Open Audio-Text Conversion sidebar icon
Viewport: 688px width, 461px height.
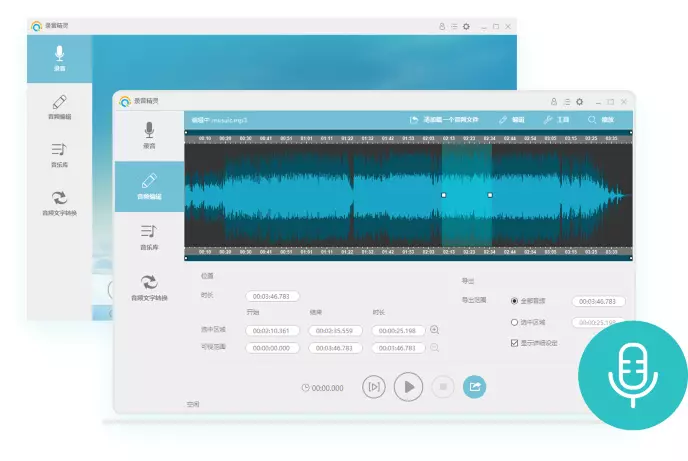[149, 287]
